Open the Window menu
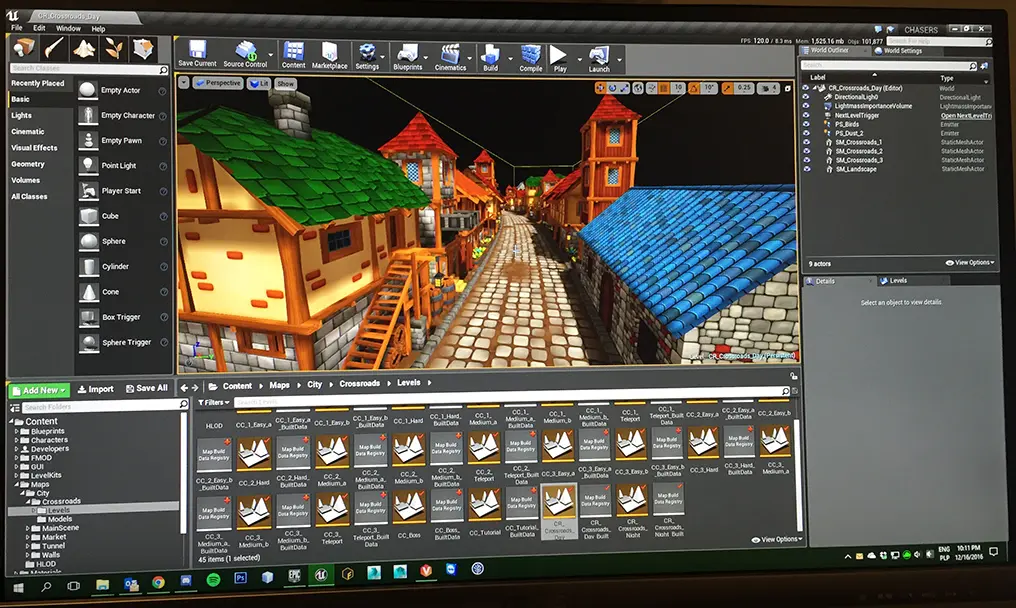Image resolution: width=1016 pixels, height=608 pixels. (x=68, y=29)
